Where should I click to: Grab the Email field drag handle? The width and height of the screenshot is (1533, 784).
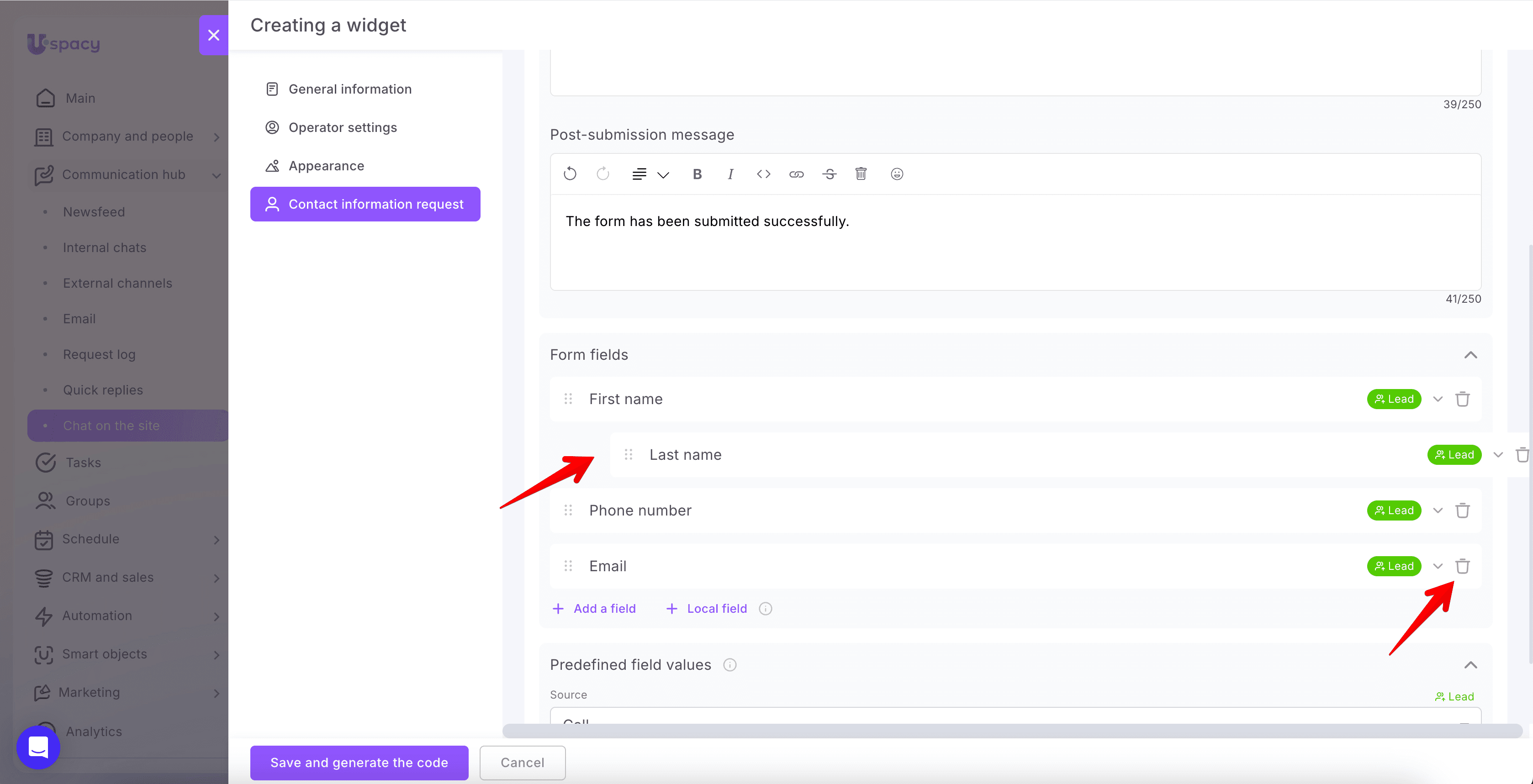pos(568,566)
